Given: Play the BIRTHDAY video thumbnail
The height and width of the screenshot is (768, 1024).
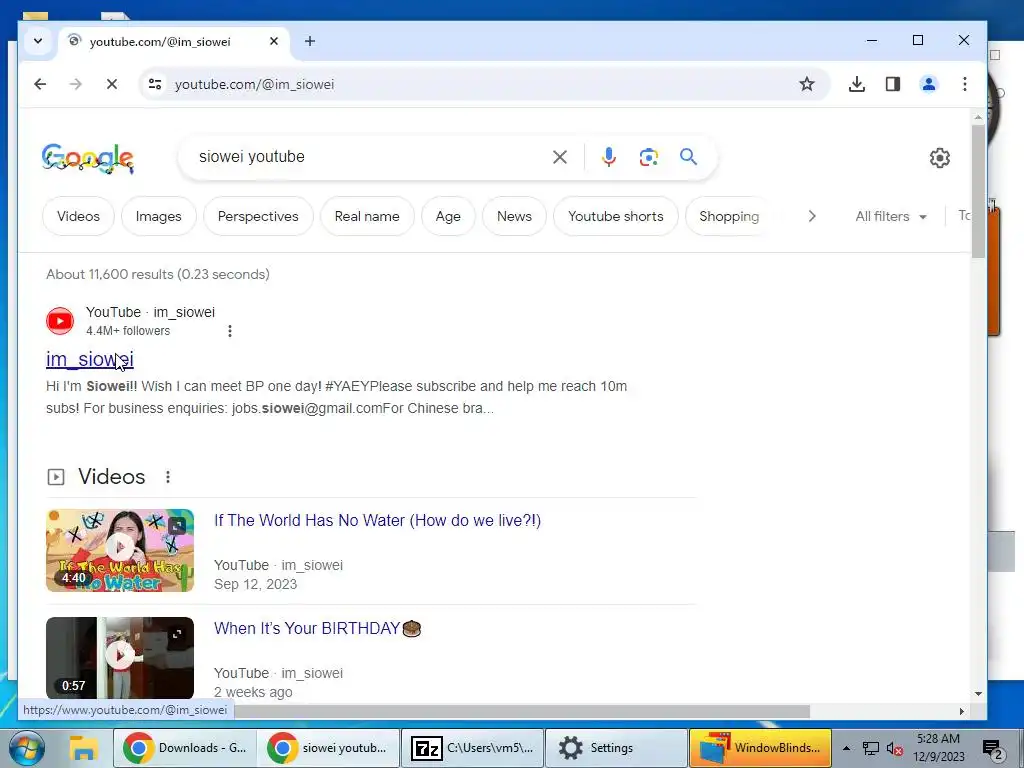Looking at the screenshot, I should 120,658.
